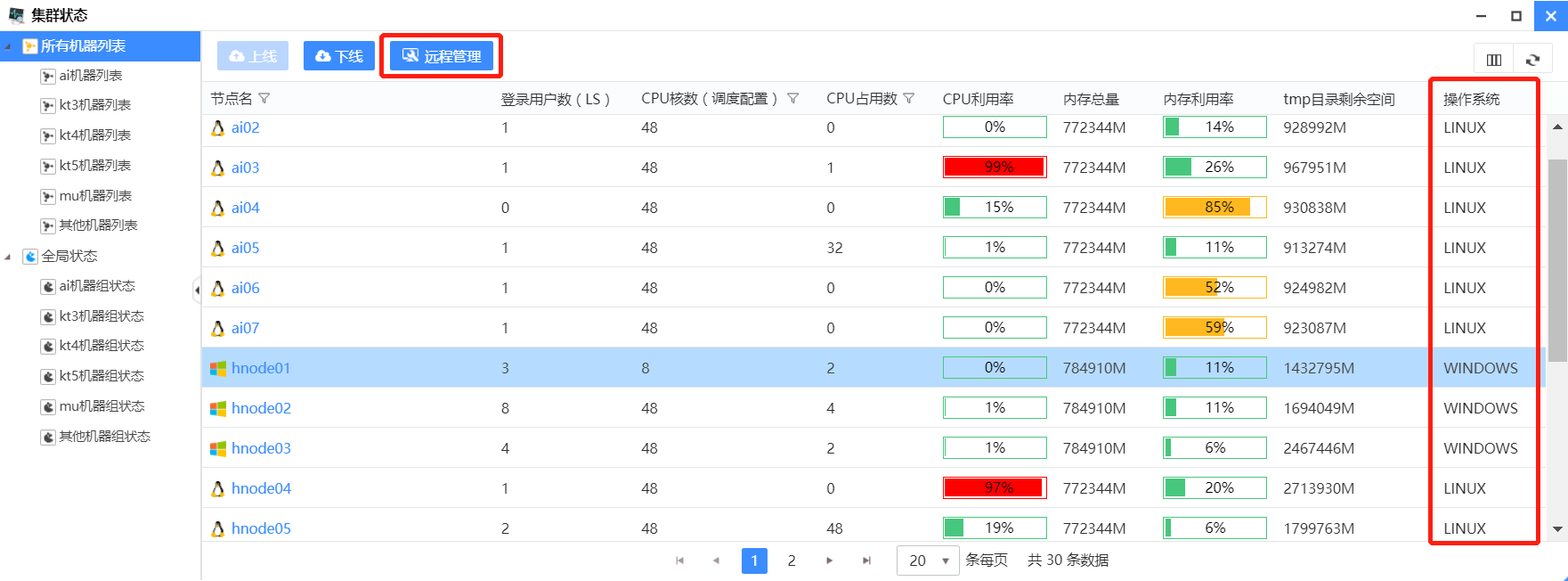Open node link ai02
The image size is (1568, 581).
click(245, 127)
